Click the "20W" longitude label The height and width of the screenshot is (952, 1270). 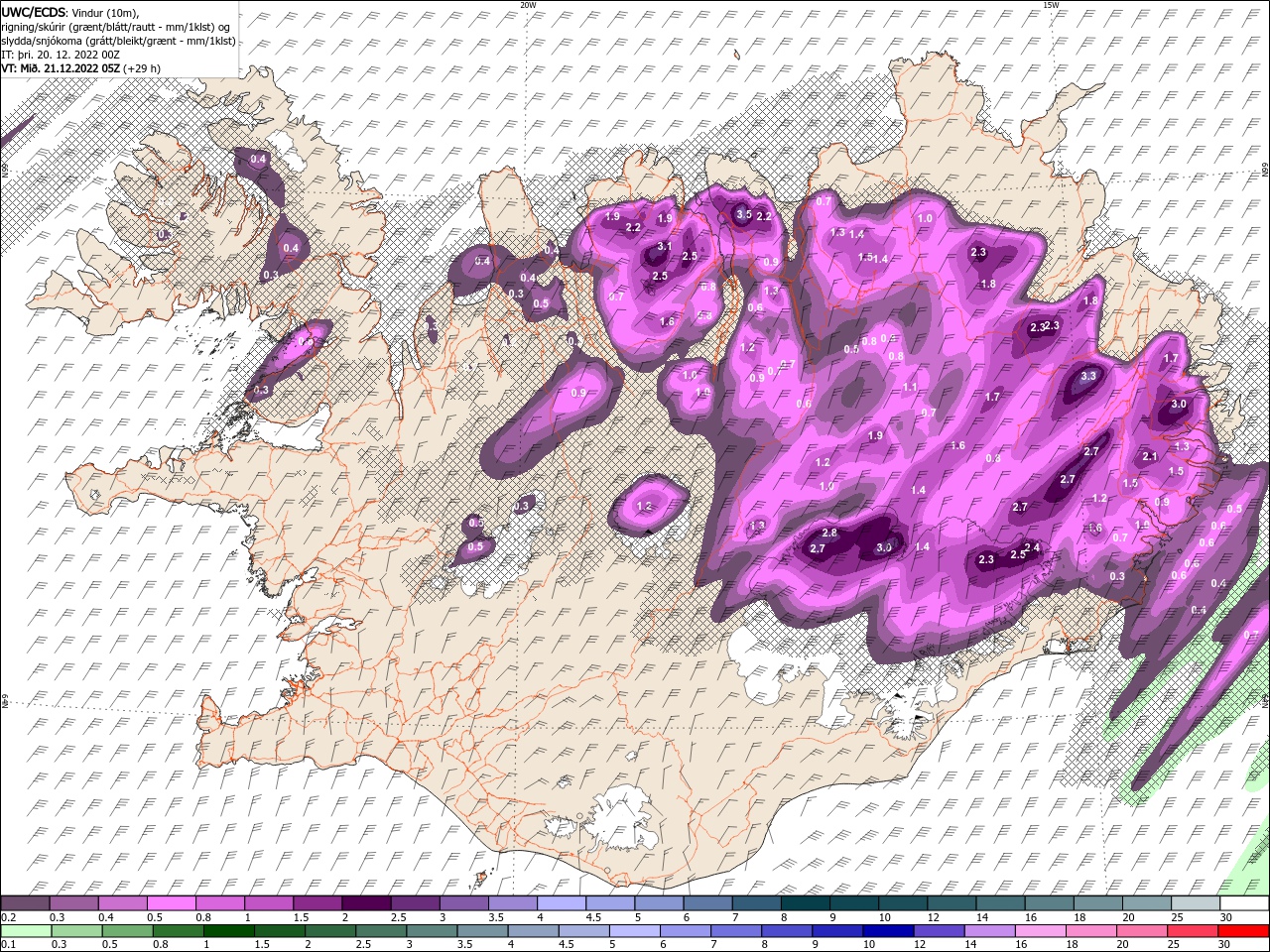528,4
